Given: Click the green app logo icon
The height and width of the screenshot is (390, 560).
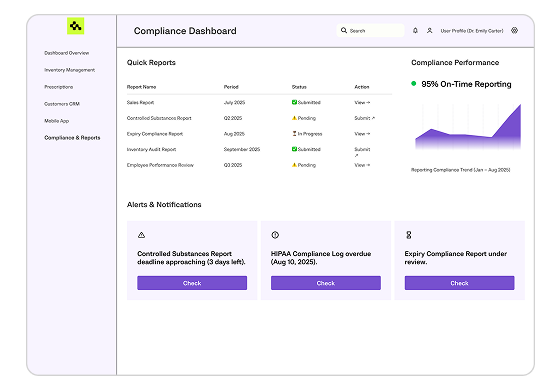Looking at the screenshot, I should (x=75, y=26).
